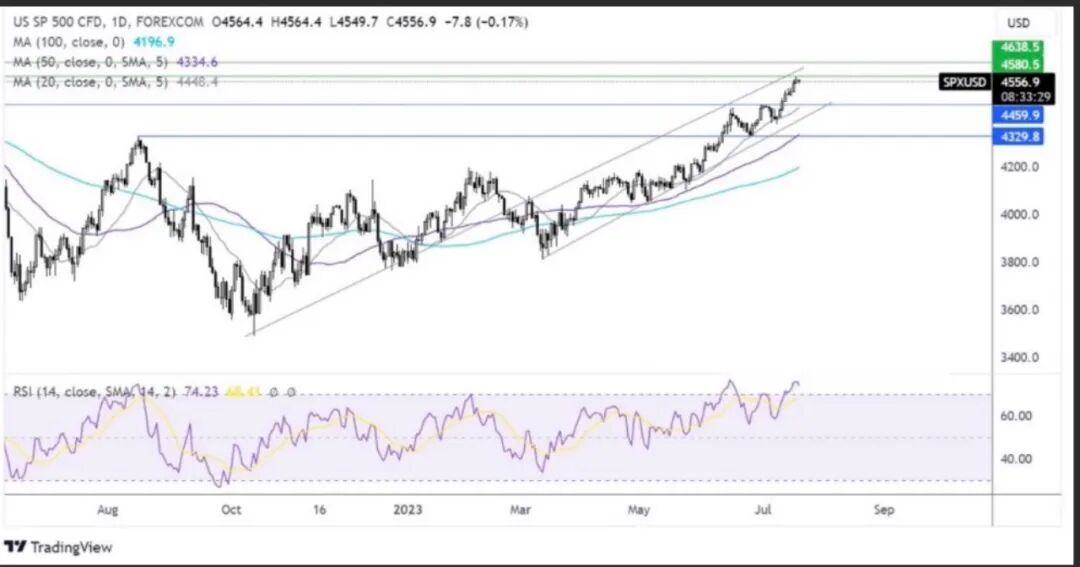Click the 4000.0 price axis value
This screenshot has width=1080, height=567.
[x=1019, y=215]
